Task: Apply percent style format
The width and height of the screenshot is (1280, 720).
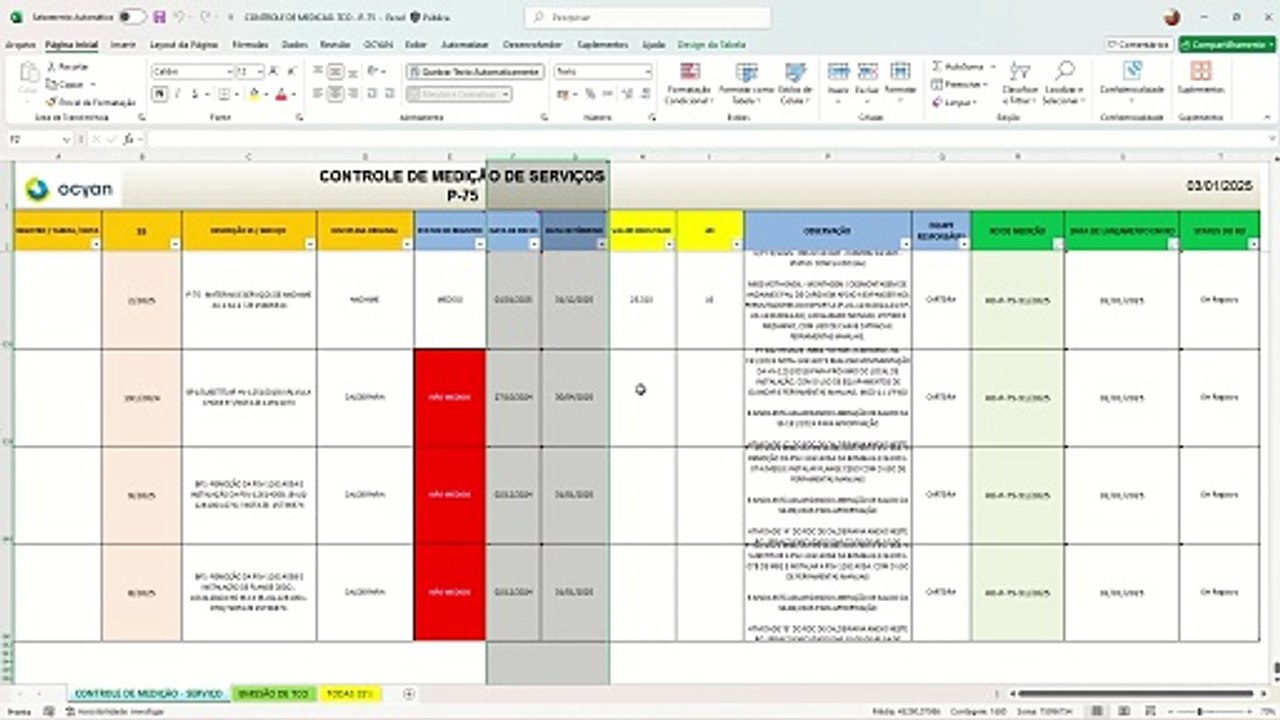Action: (590, 94)
